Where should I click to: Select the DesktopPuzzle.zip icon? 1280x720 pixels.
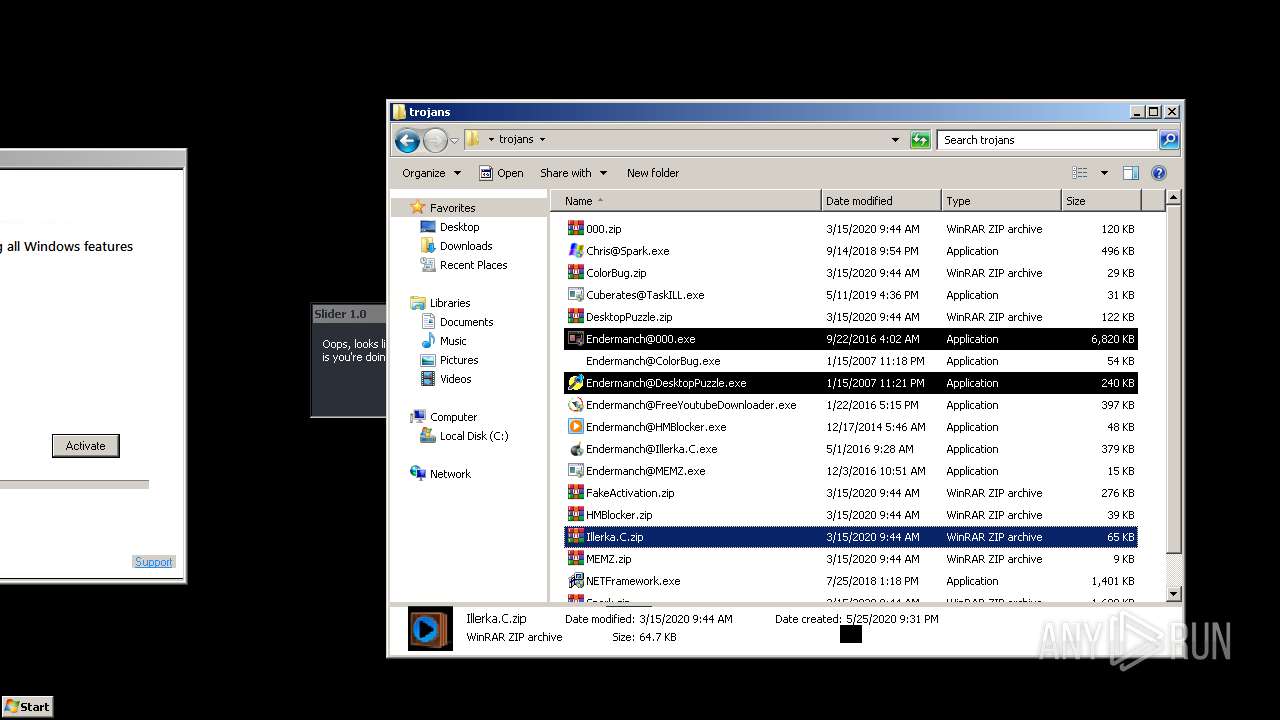click(575, 317)
